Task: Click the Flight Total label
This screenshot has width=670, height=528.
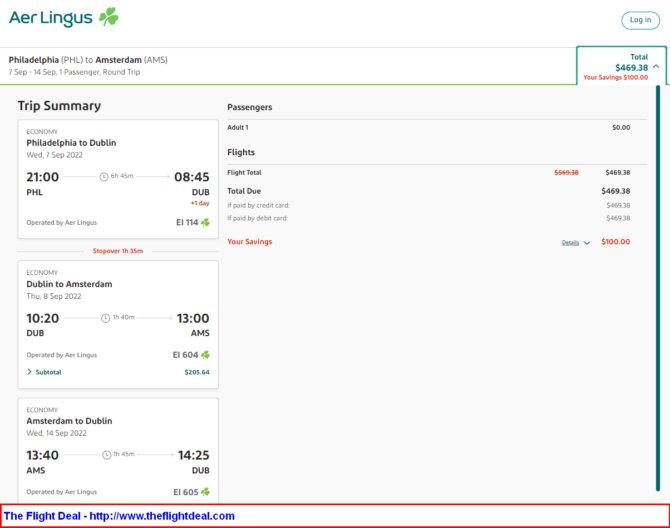Action: (x=244, y=173)
